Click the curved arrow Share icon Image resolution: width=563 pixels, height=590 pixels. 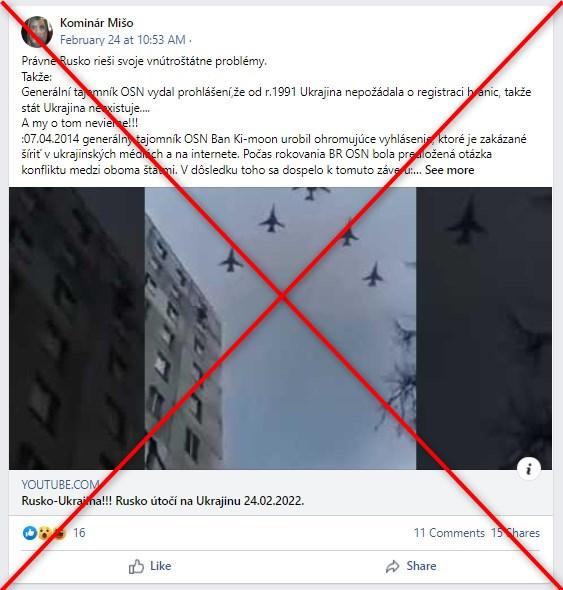click(x=393, y=566)
